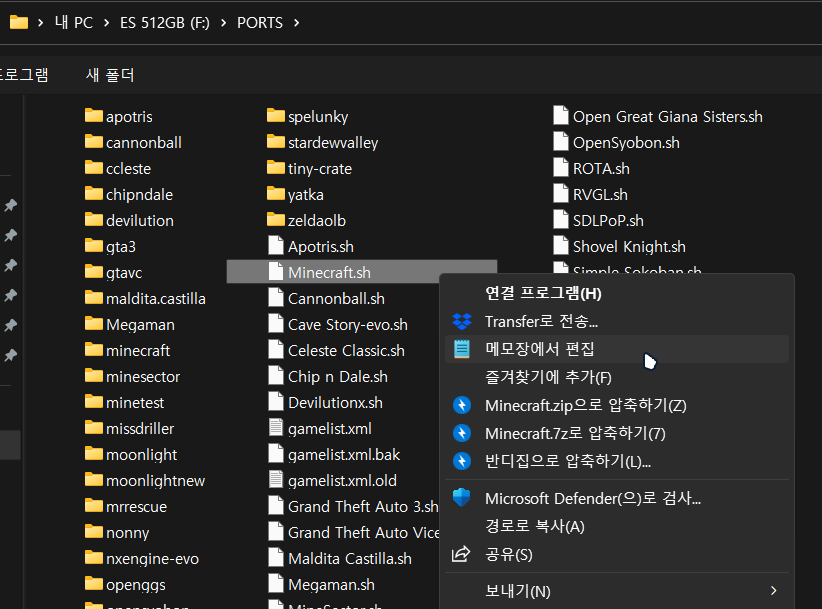
Task: Select the yatka folder icon
Action: (x=276, y=194)
